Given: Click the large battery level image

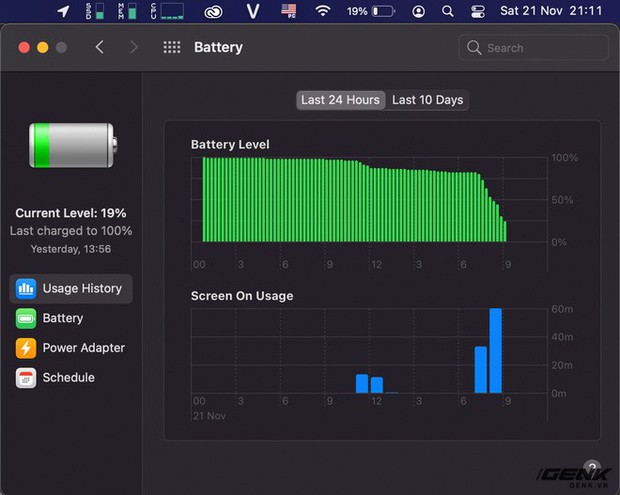Looking at the screenshot, I should [x=73, y=145].
